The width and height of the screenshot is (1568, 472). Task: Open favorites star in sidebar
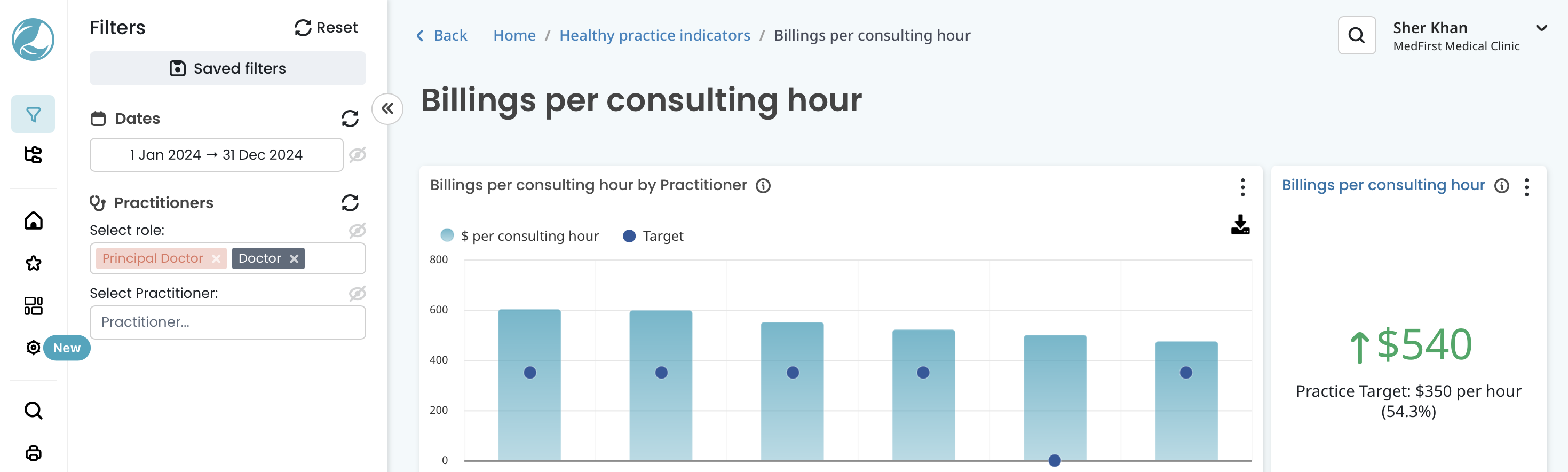coord(33,263)
